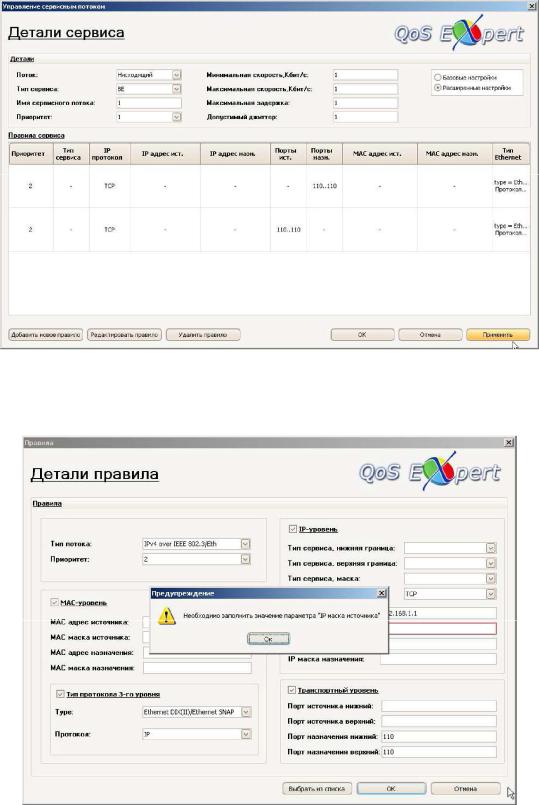The width and height of the screenshot is (539, 805).
Task: Click the Выбрать из списка button
Action: (x=317, y=789)
